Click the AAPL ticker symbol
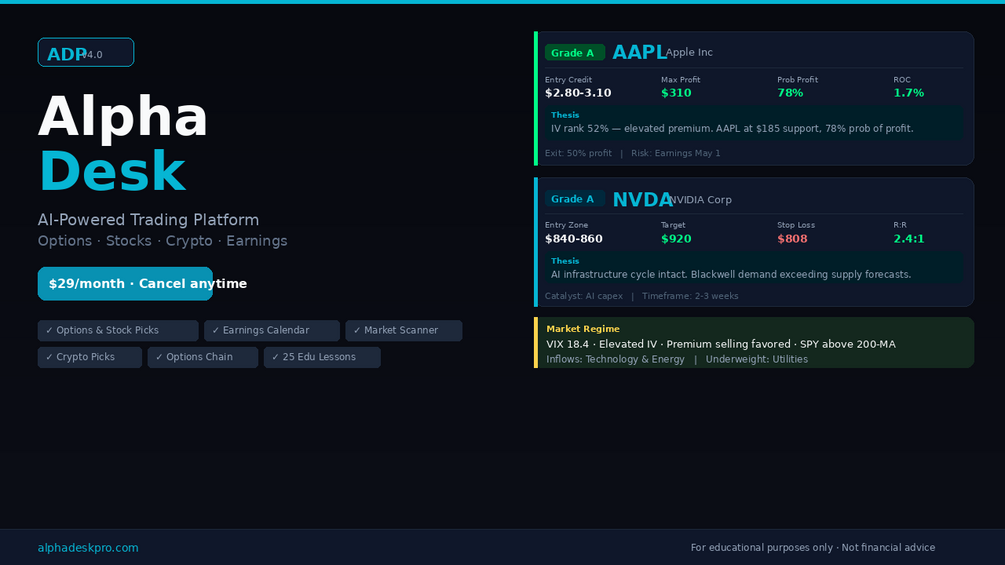Screen dimensions: 1005x565 click(639, 53)
